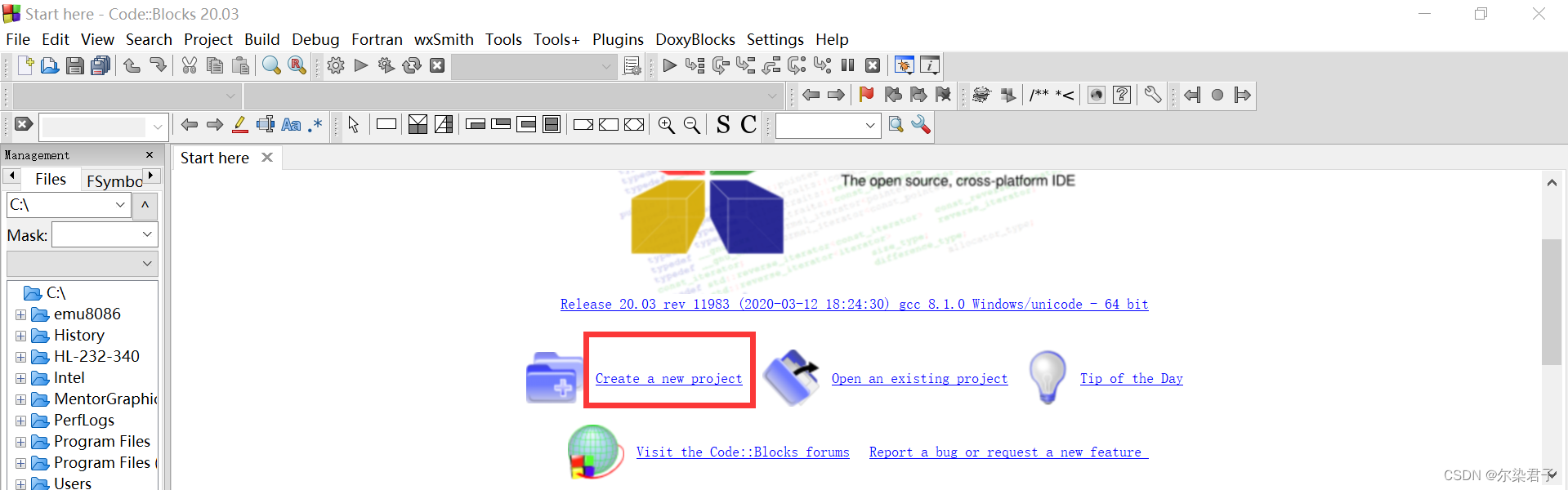Click the select target dialog icon
The width and height of the screenshot is (1568, 490).
[632, 65]
